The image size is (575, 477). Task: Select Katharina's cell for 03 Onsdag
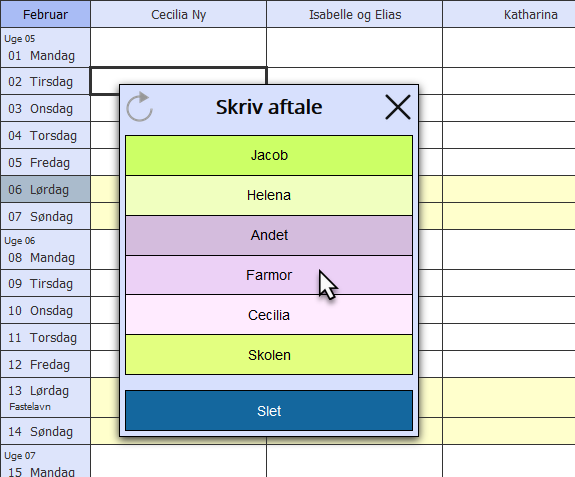click(509, 108)
